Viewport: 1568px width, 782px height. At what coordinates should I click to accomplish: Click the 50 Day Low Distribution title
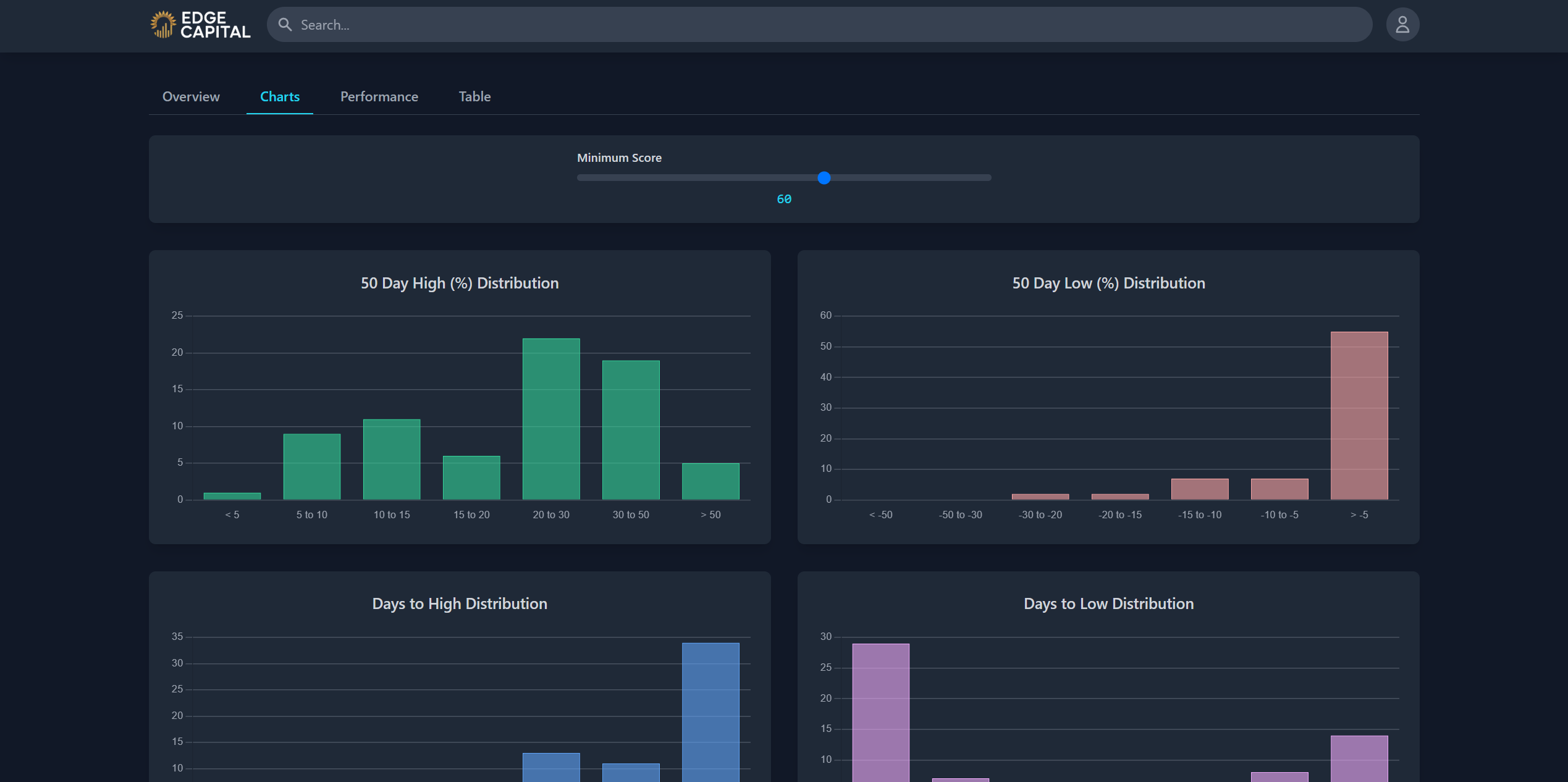(1108, 283)
